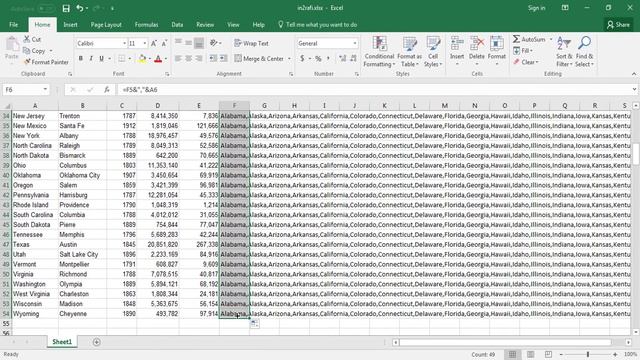Increase font size with the larger A icon
This screenshot has height=360, width=640.
point(154,43)
